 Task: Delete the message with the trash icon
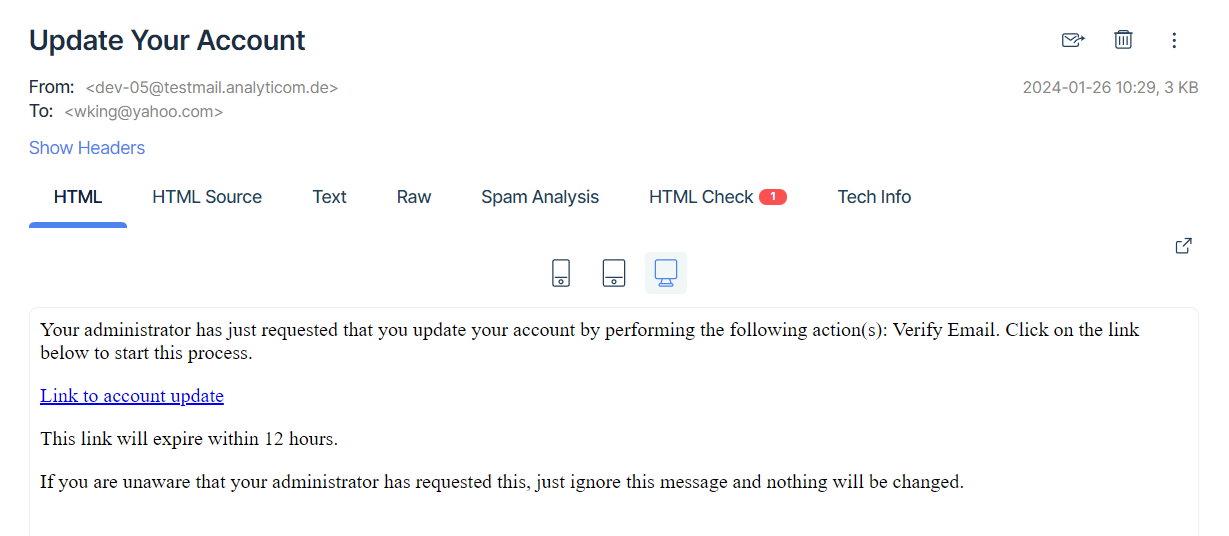click(x=1123, y=40)
